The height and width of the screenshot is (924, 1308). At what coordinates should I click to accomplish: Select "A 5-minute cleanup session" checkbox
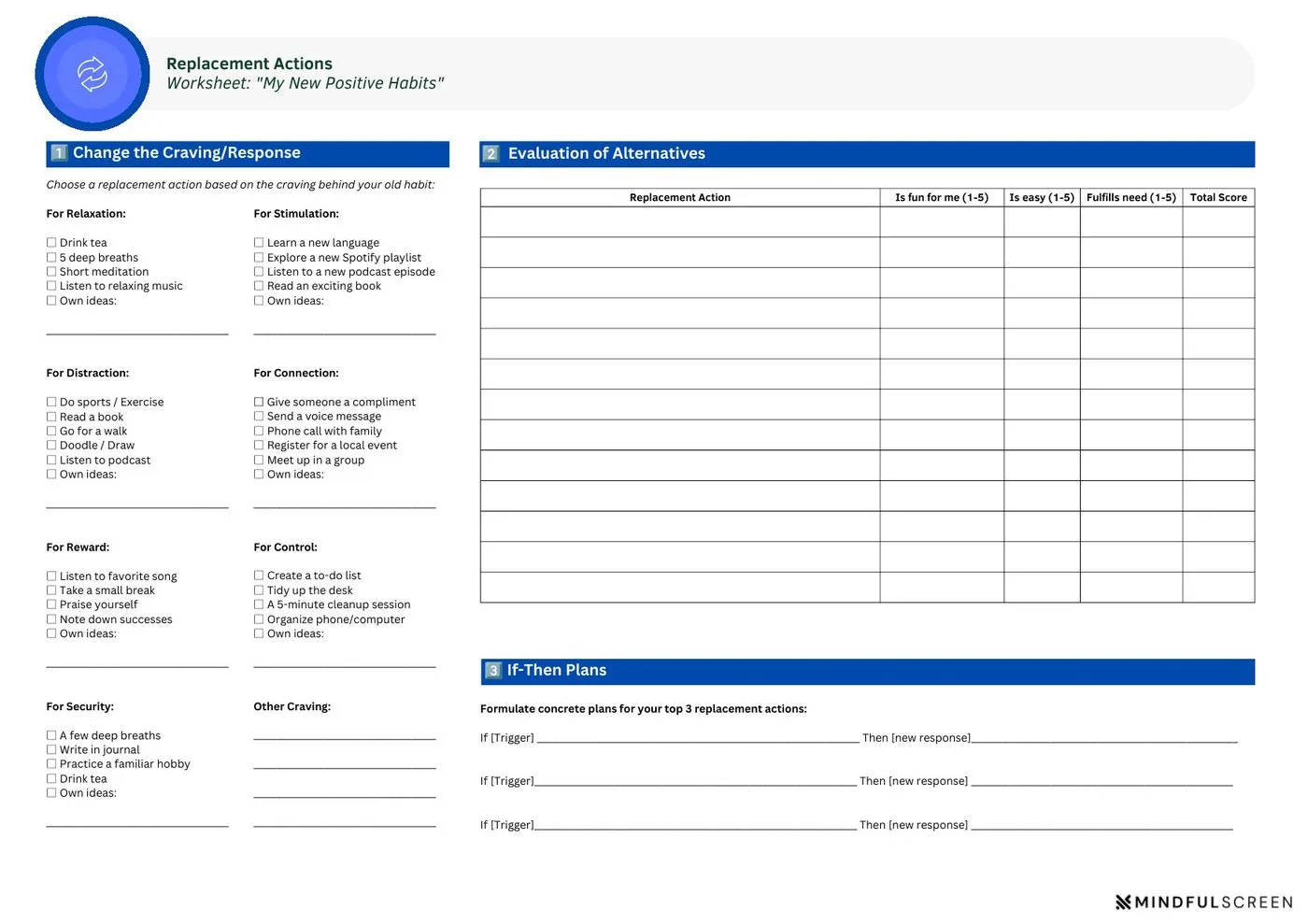(x=259, y=604)
